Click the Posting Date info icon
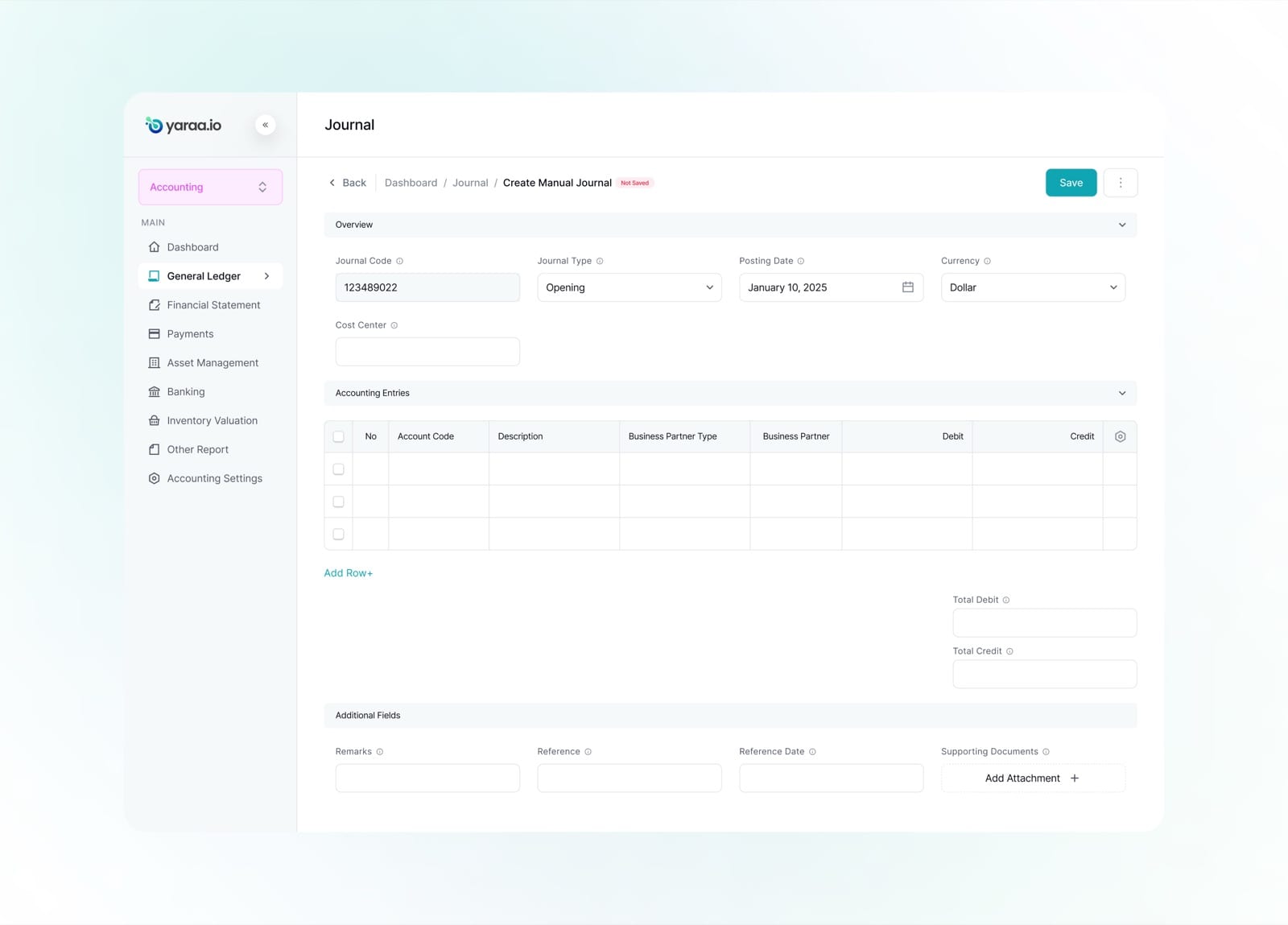 point(801,261)
